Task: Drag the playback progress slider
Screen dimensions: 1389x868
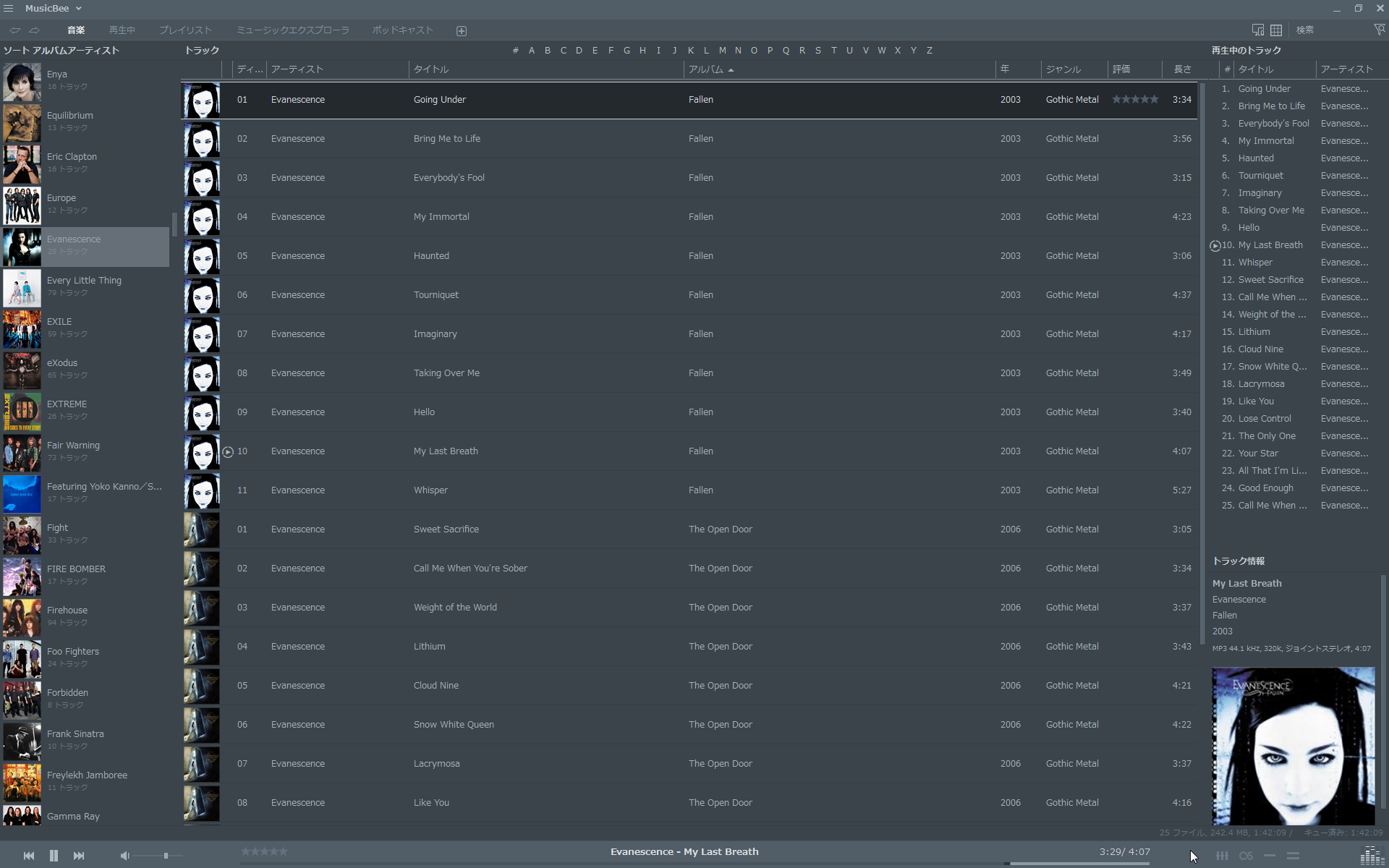Action: (x=1012, y=864)
